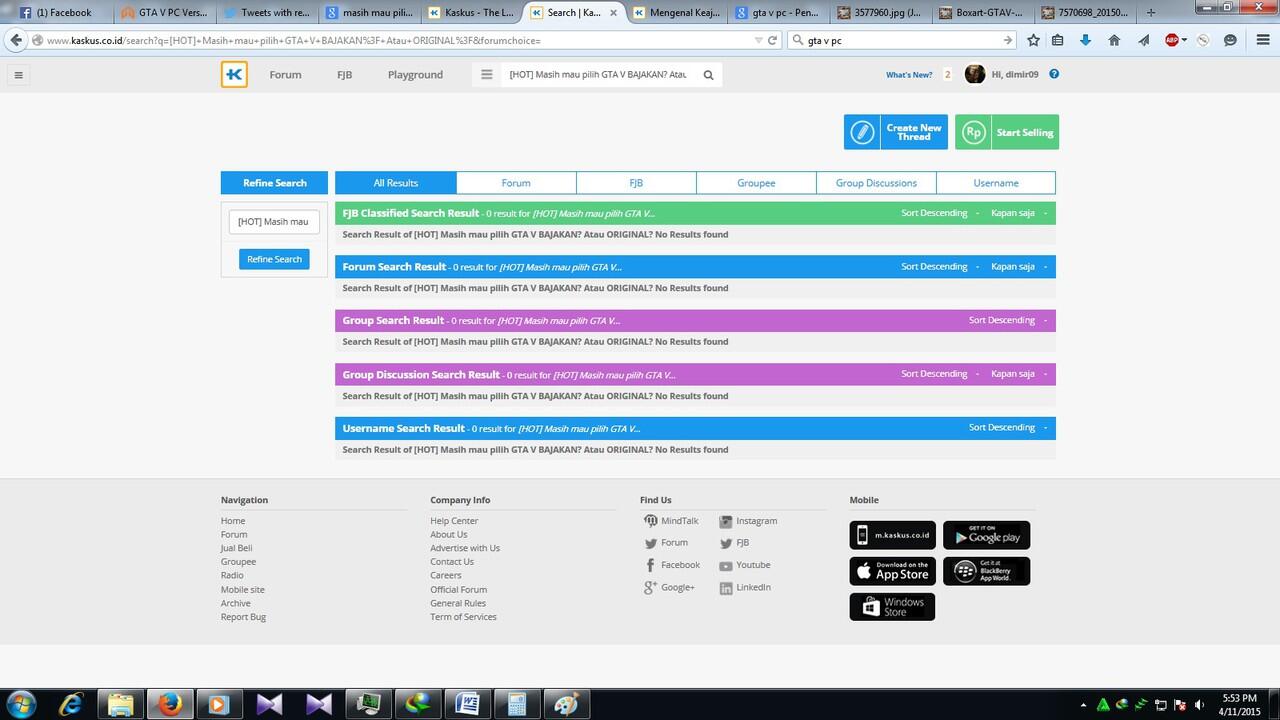This screenshot has width=1280, height=720.
Task: Switch to the Forum results tab
Action: [x=516, y=183]
